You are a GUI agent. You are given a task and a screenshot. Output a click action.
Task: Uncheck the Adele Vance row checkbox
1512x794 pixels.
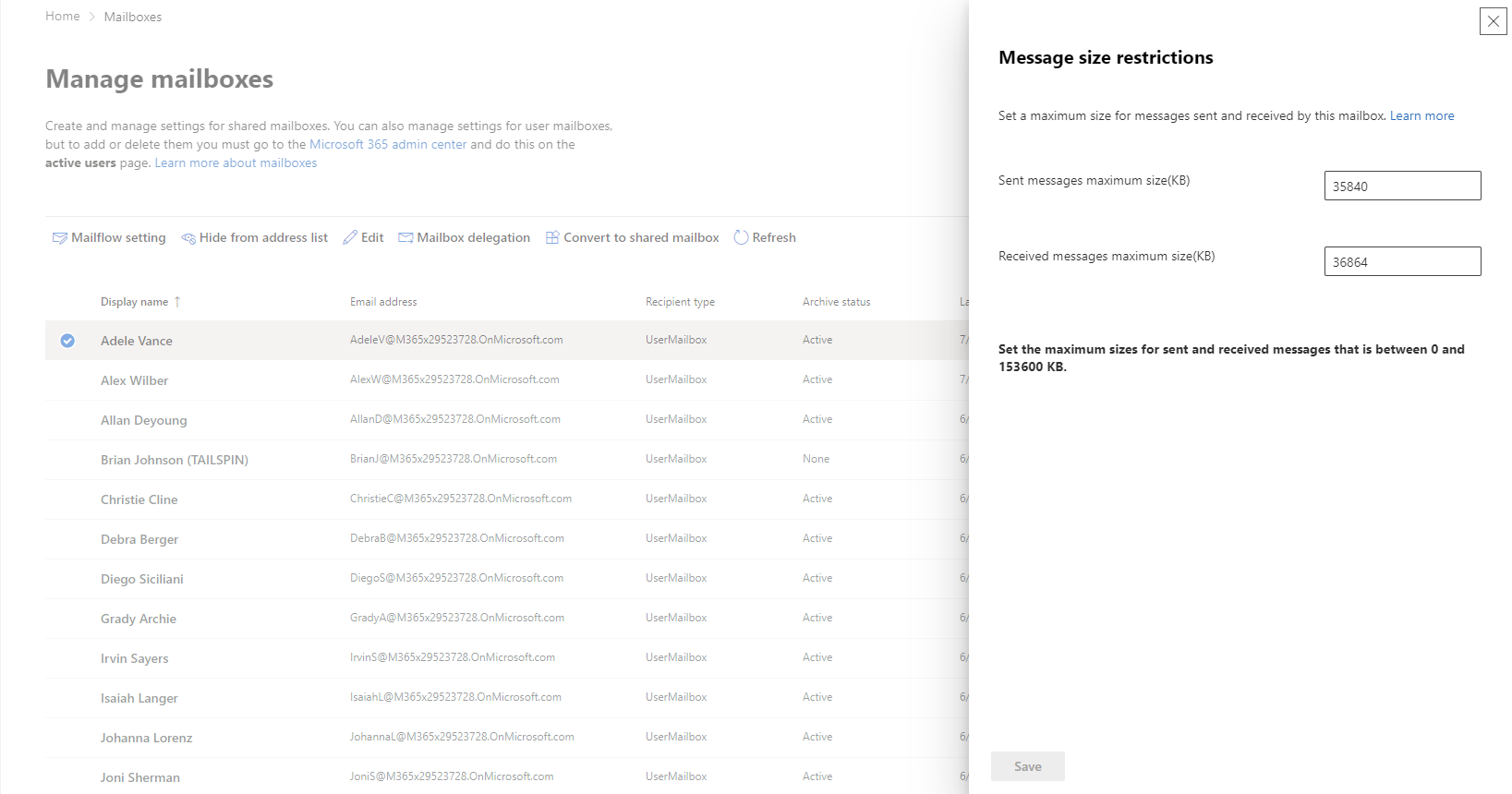pyautogui.click(x=67, y=341)
